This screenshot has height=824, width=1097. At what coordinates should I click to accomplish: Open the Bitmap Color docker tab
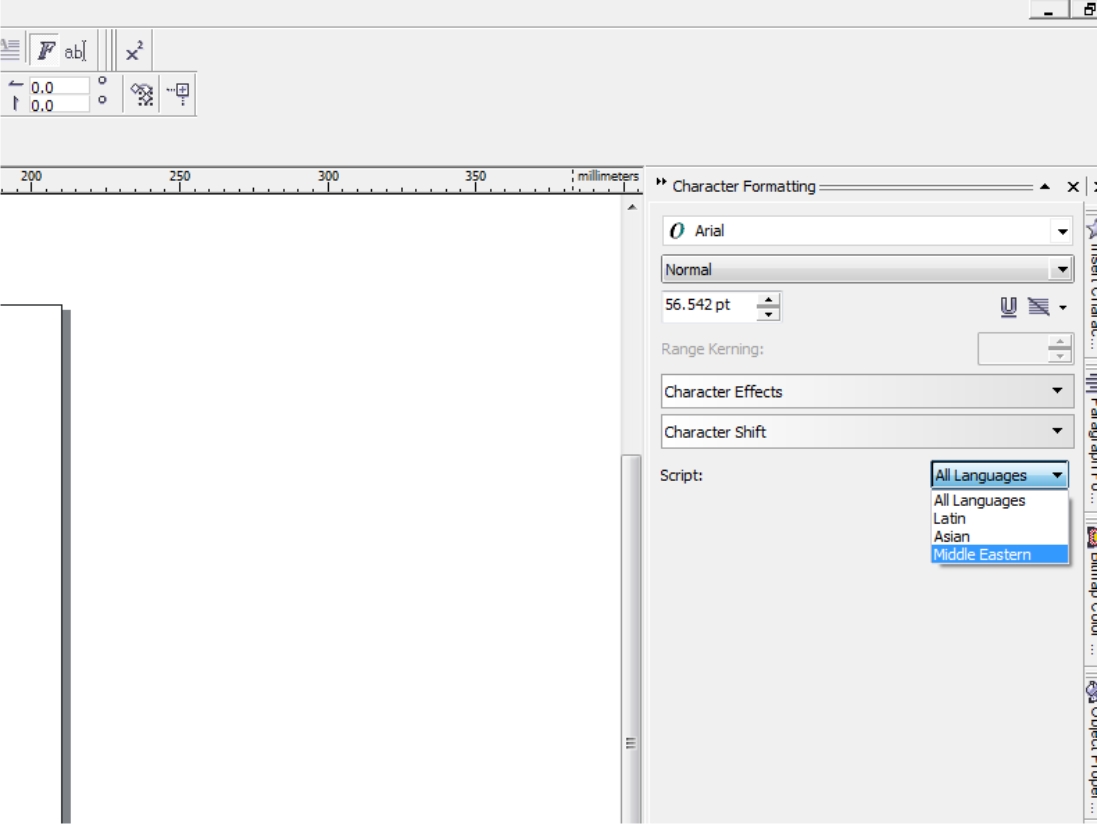pyautogui.click(x=1091, y=591)
